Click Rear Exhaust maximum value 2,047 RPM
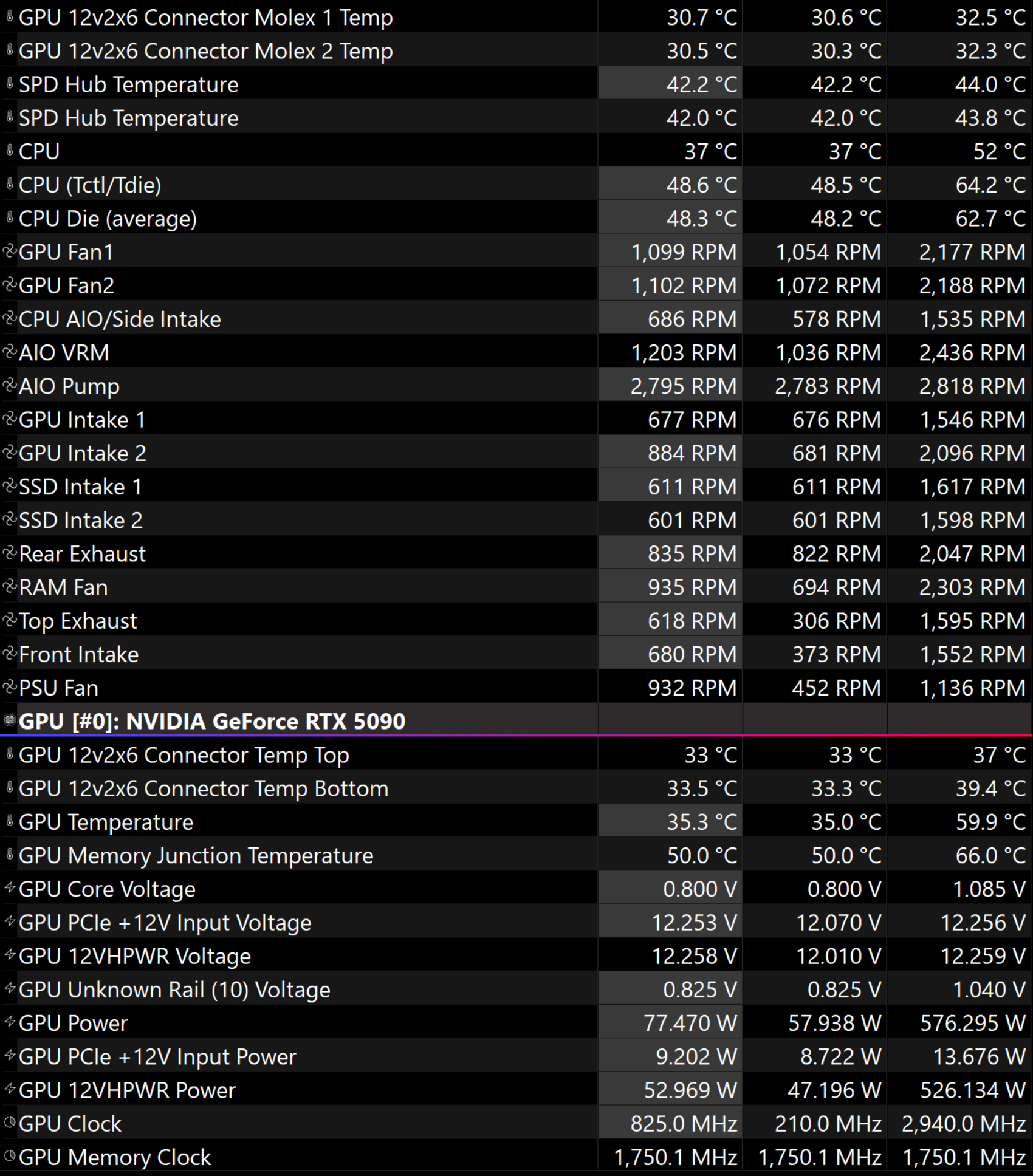 coord(972,553)
